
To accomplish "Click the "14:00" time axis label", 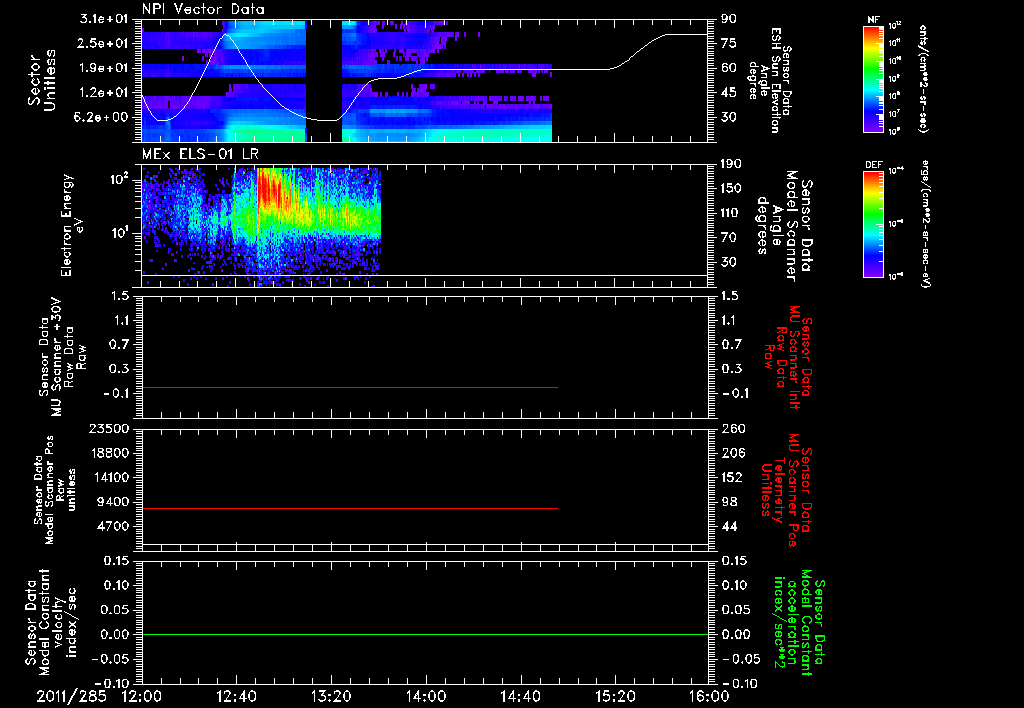I will (x=426, y=696).
